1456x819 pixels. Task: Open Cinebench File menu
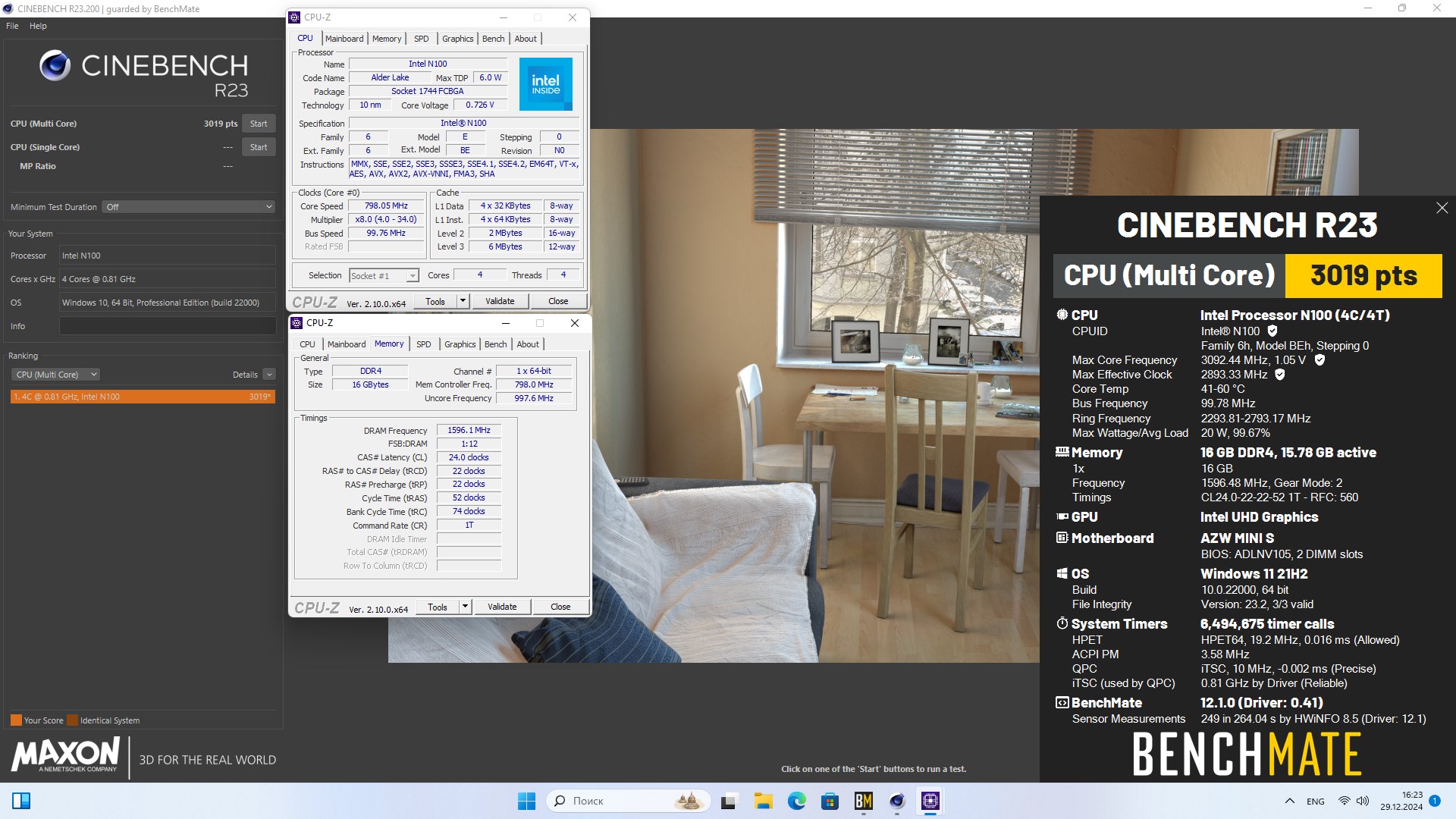12,26
